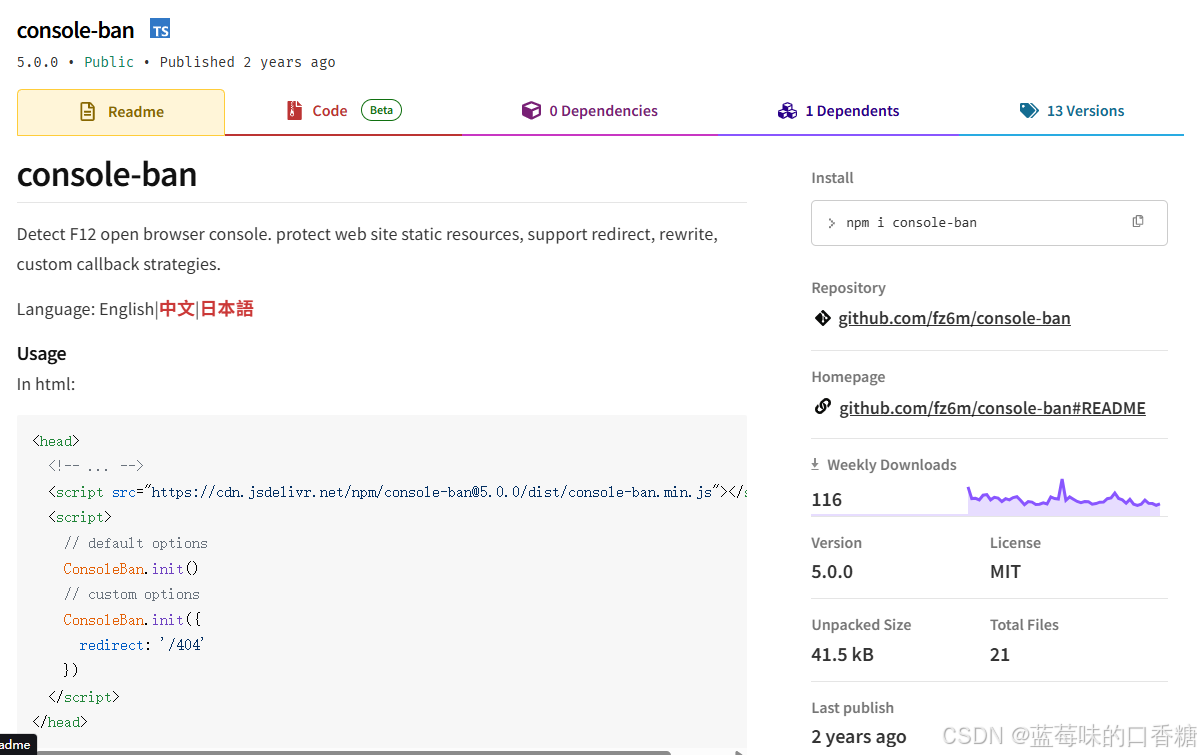Click the npm i console-ban install field
Viewport: 1201px width, 755px height.
(989, 222)
